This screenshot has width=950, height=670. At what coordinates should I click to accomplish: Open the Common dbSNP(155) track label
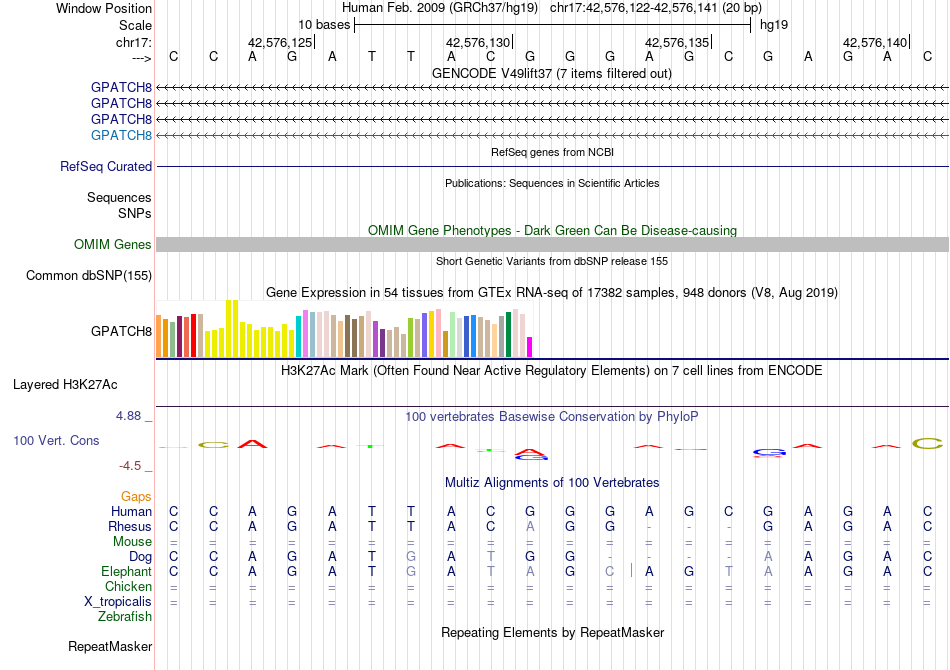point(89,276)
